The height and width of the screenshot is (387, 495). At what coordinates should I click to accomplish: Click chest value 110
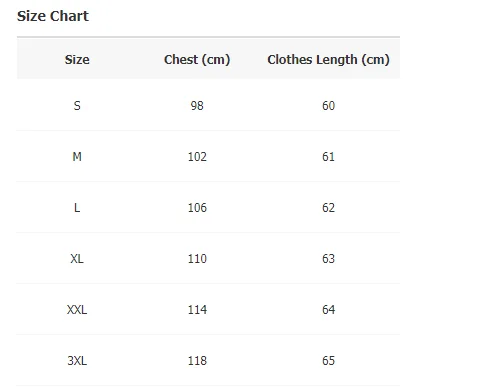pyautogui.click(x=197, y=259)
